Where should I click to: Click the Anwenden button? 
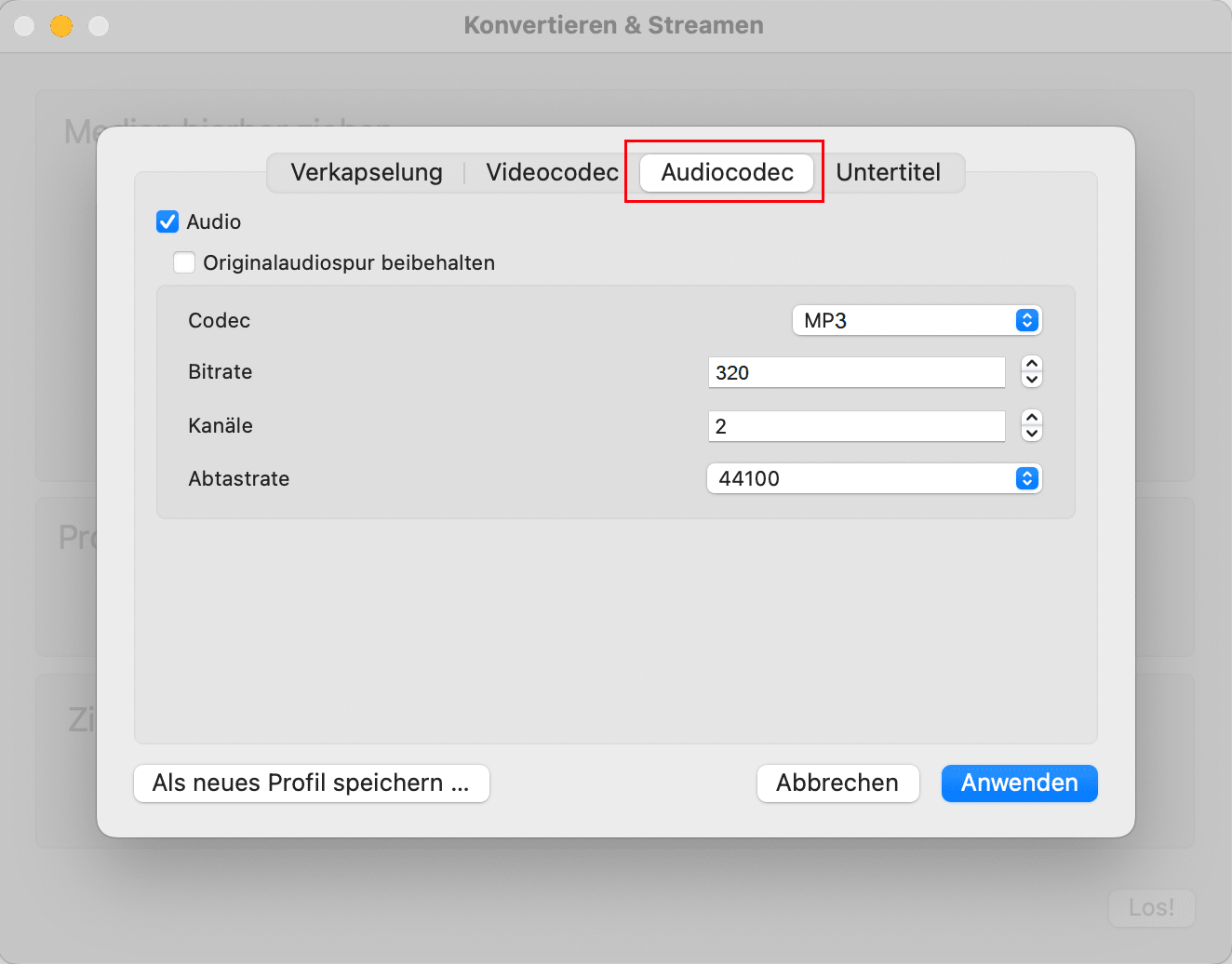(1019, 783)
